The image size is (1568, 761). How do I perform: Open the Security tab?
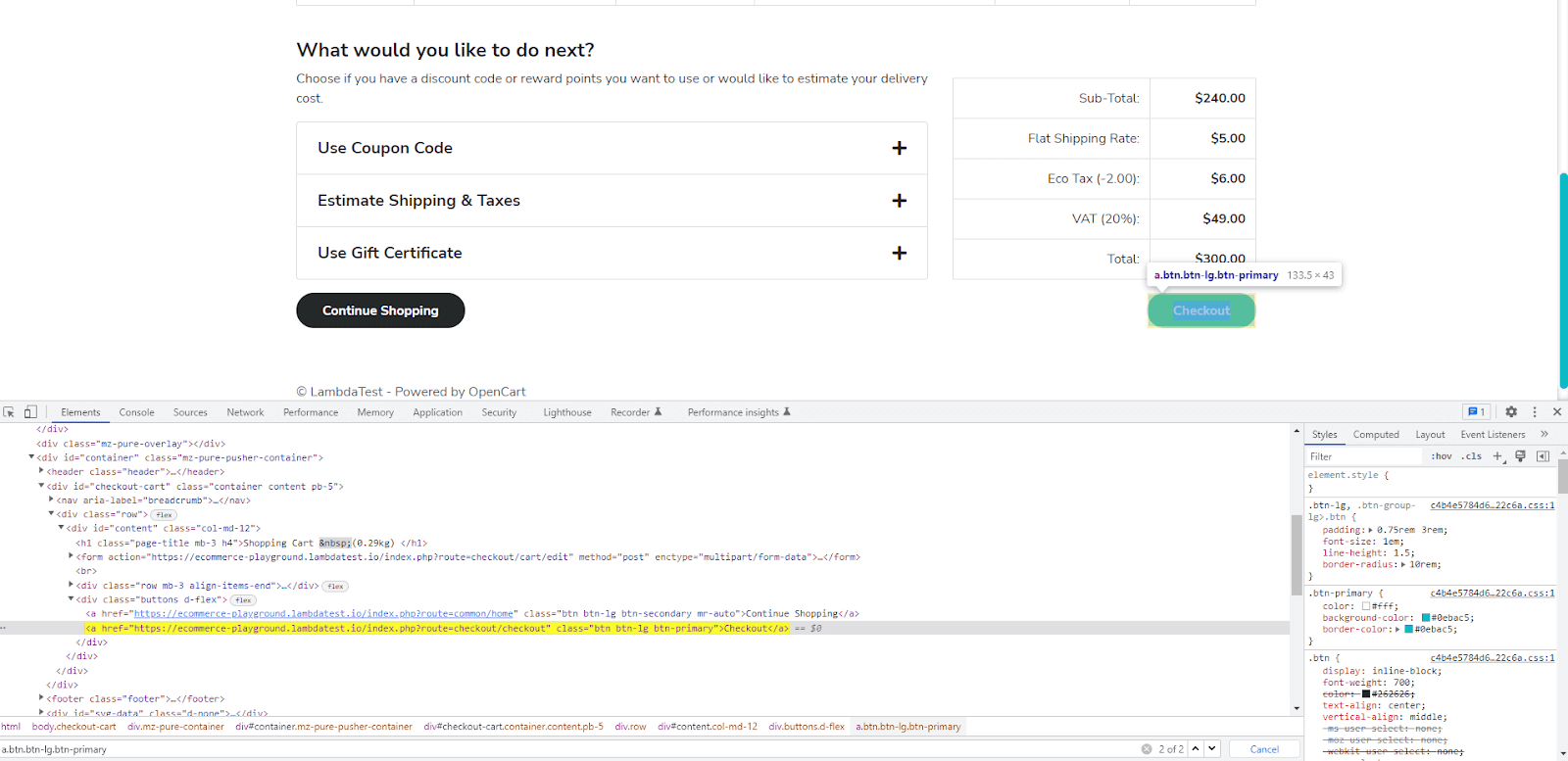tap(499, 412)
